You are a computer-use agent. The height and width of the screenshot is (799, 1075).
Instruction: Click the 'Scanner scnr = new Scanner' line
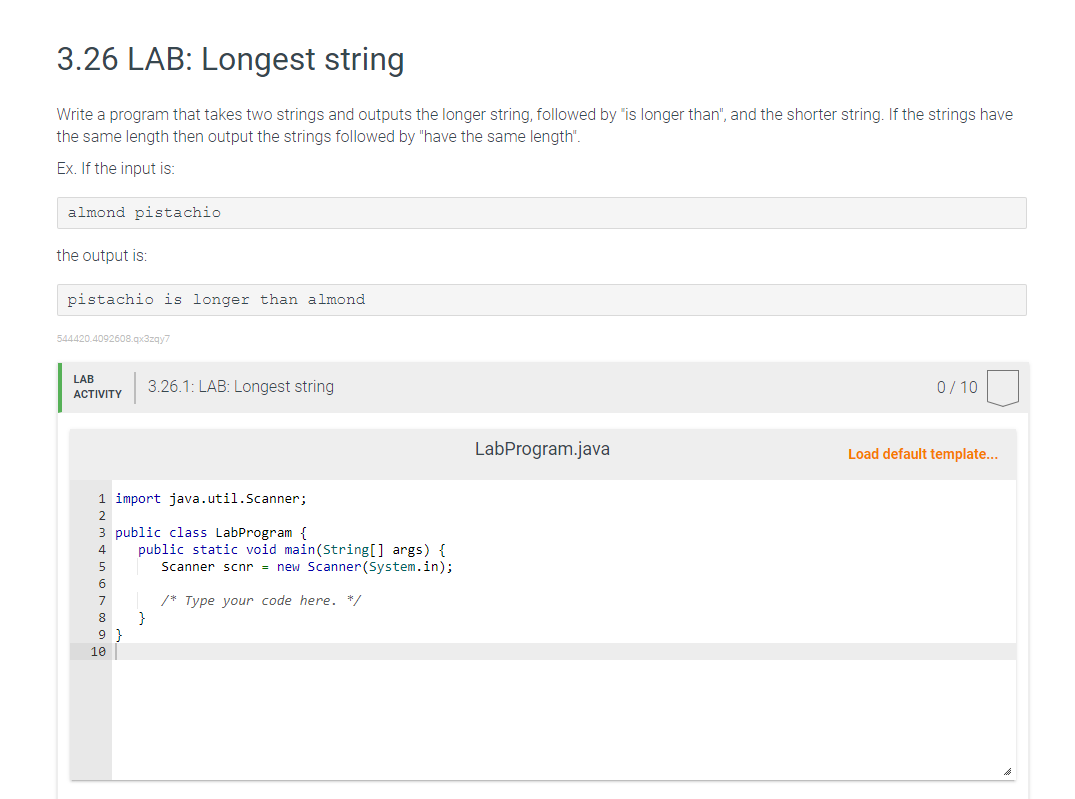(306, 567)
